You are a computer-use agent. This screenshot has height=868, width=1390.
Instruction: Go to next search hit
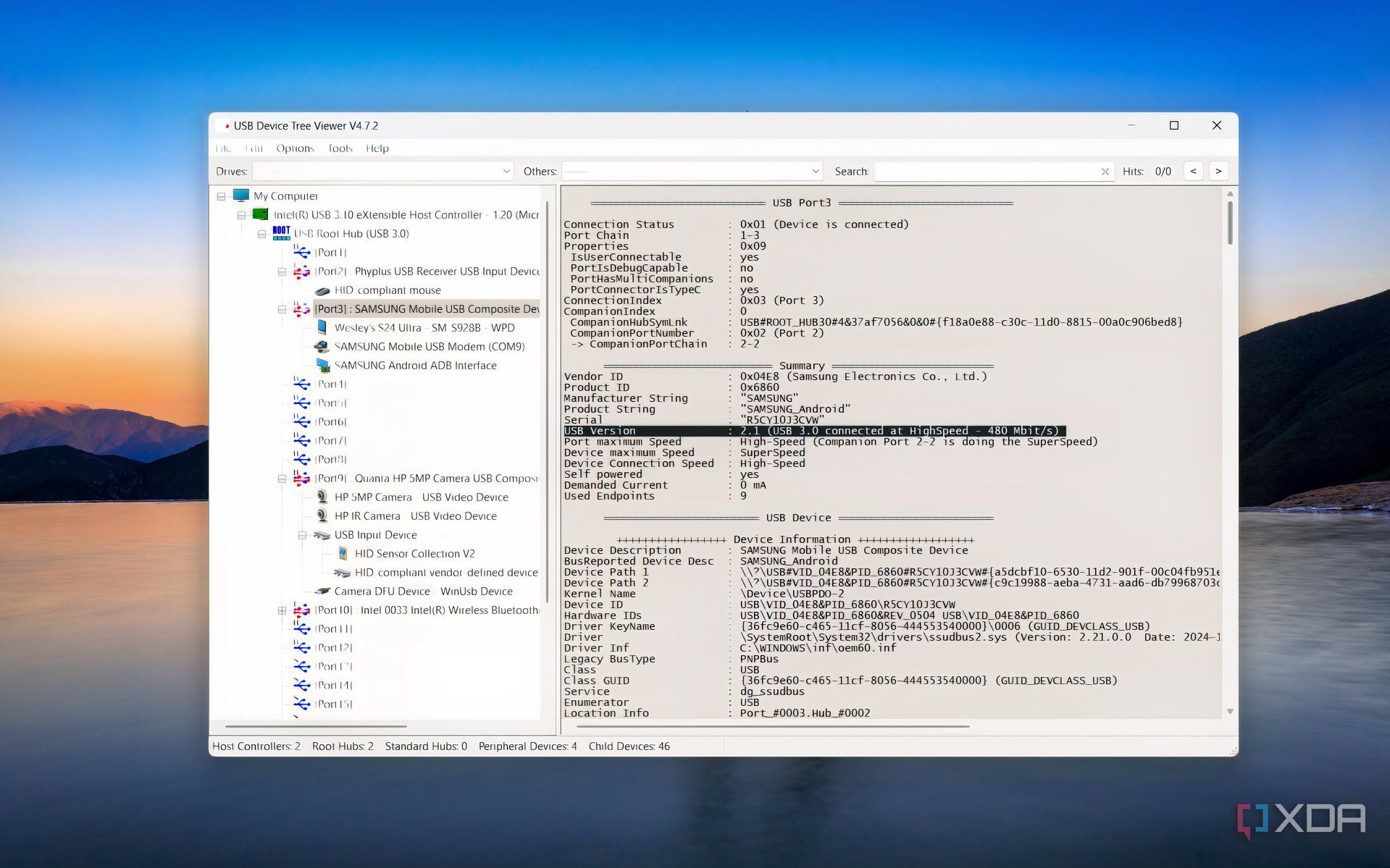coord(1218,172)
